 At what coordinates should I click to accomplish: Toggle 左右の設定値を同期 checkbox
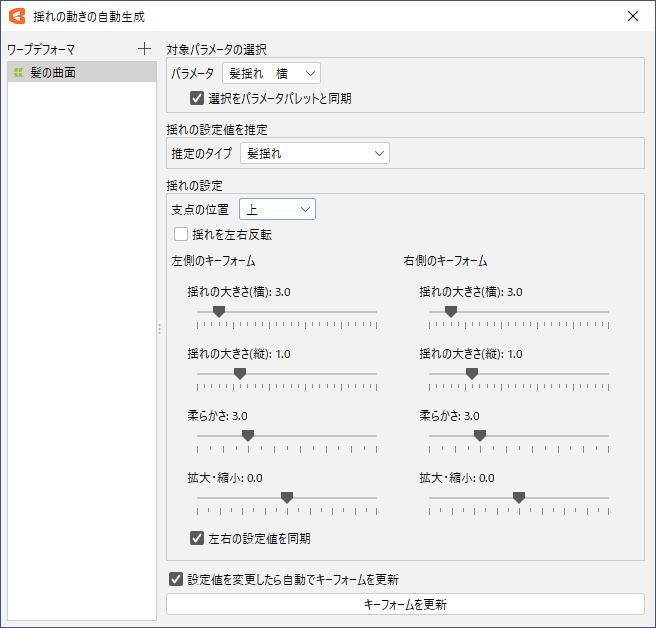point(197,538)
